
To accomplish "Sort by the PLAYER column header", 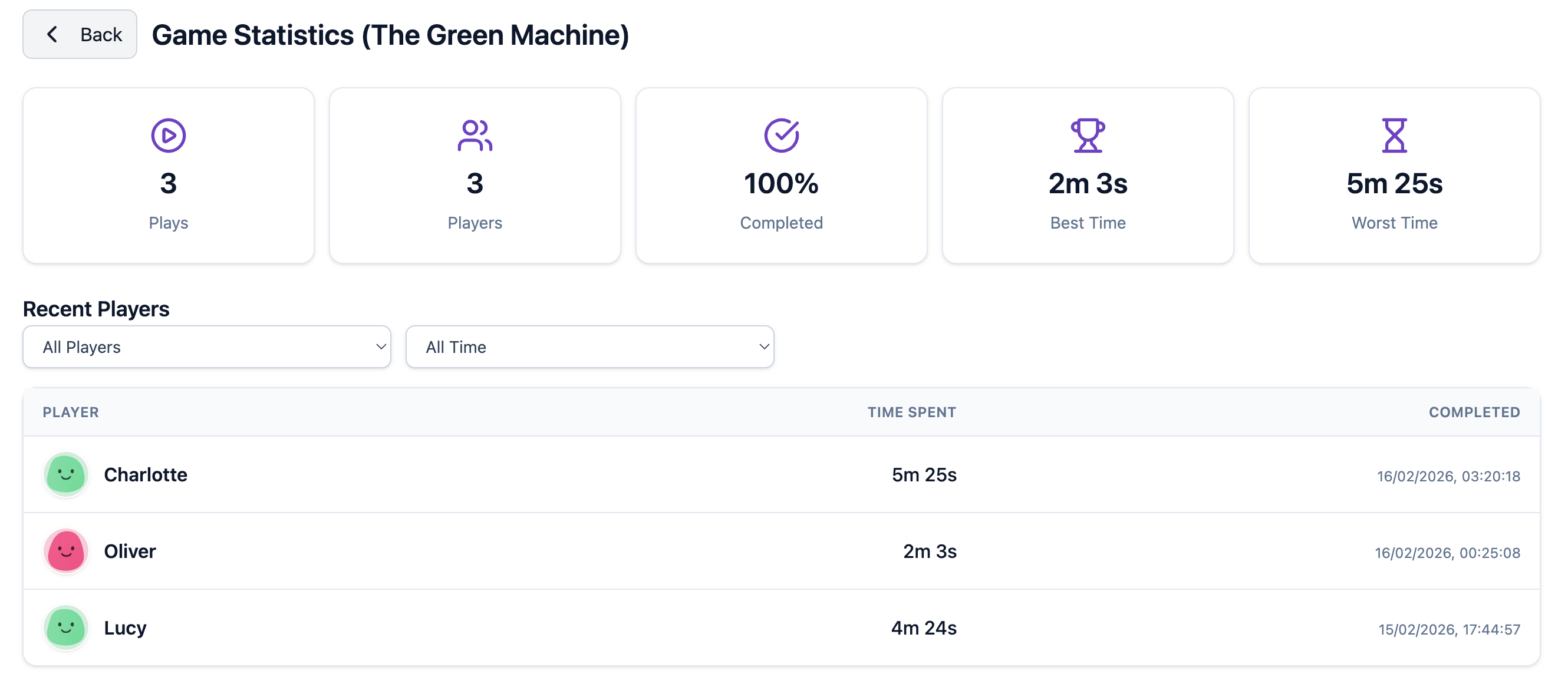I will pyautogui.click(x=70, y=412).
